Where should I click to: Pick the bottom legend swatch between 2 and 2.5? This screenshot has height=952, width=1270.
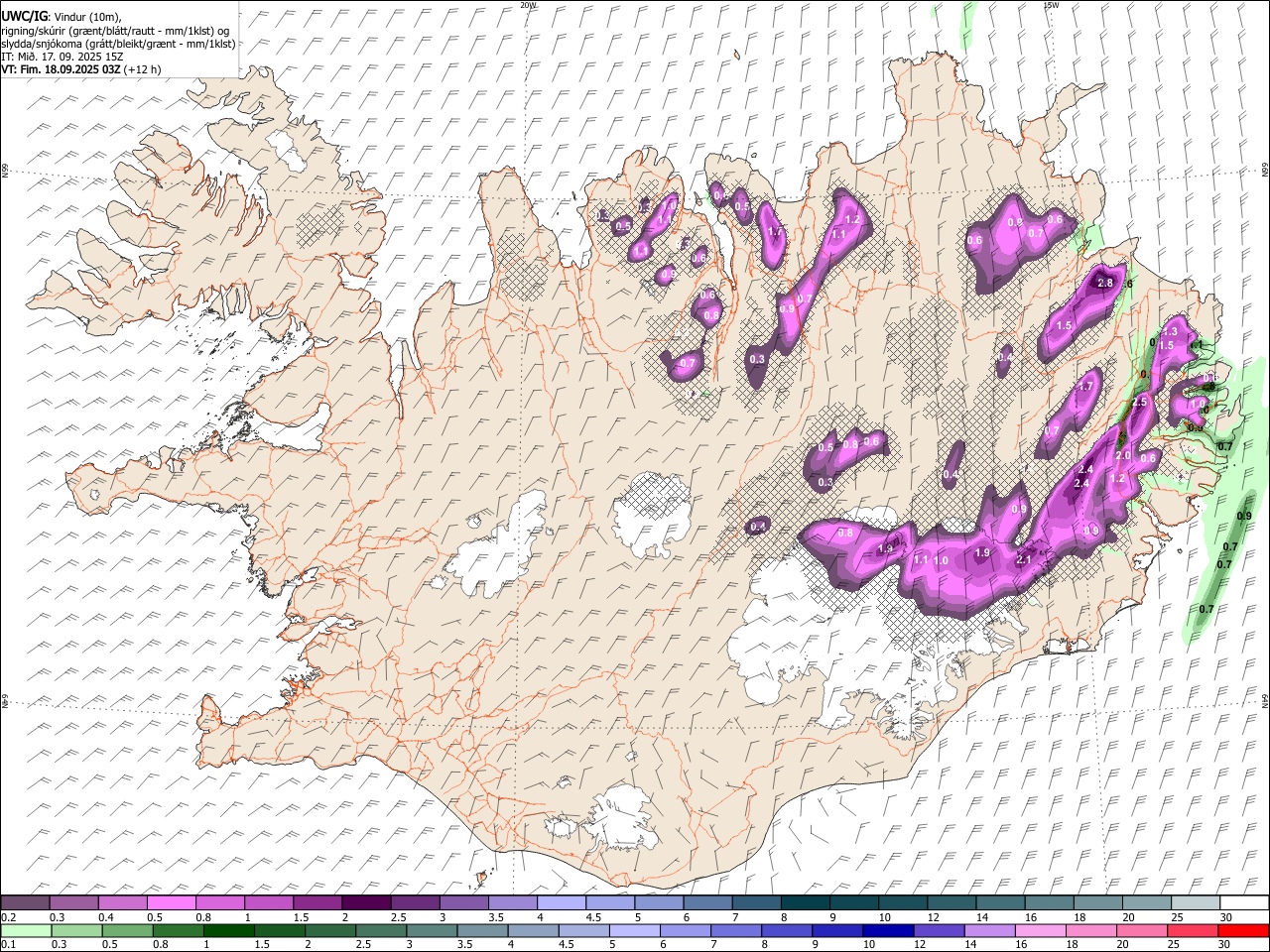coord(330,930)
